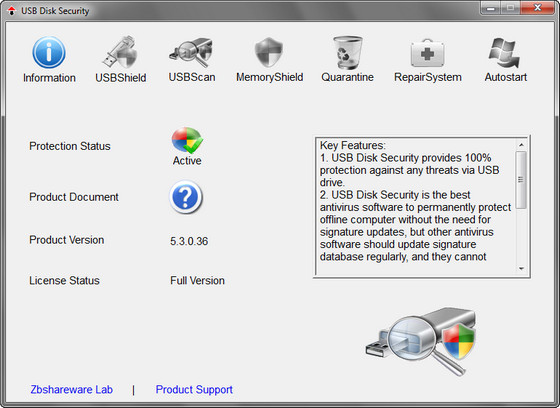Click the 5.3.0.36 version number
This screenshot has height=408, width=560.
[x=189, y=241]
